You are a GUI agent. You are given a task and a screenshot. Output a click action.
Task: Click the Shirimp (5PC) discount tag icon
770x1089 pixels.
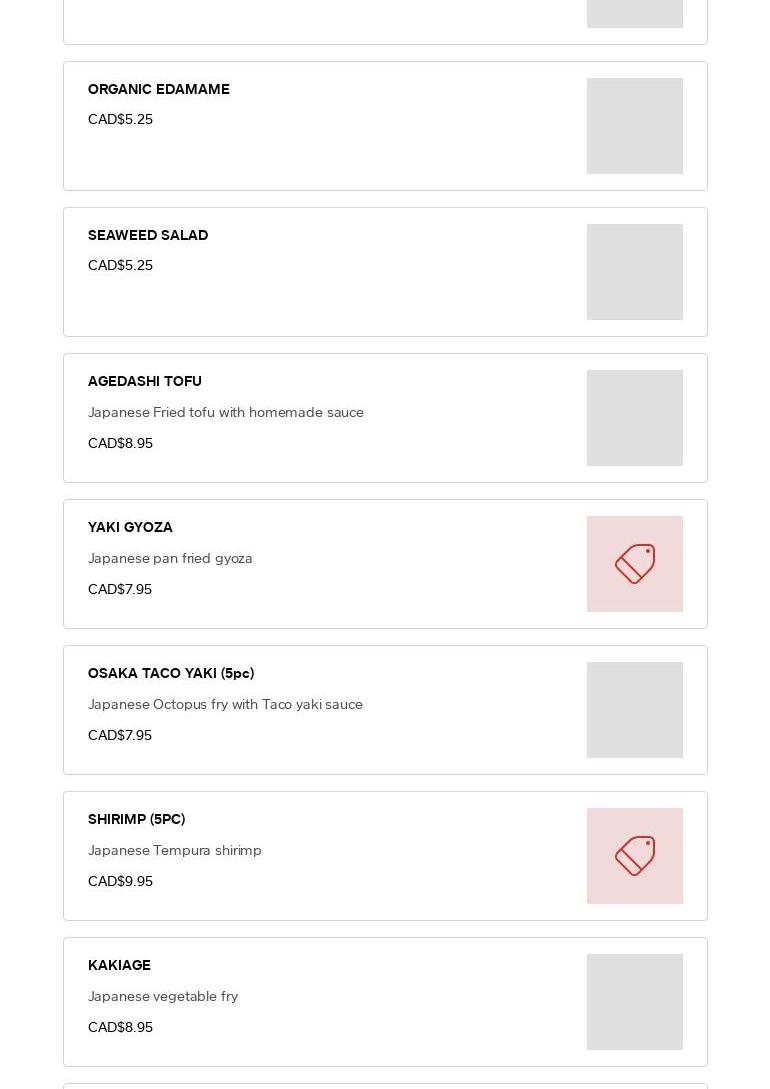(635, 856)
